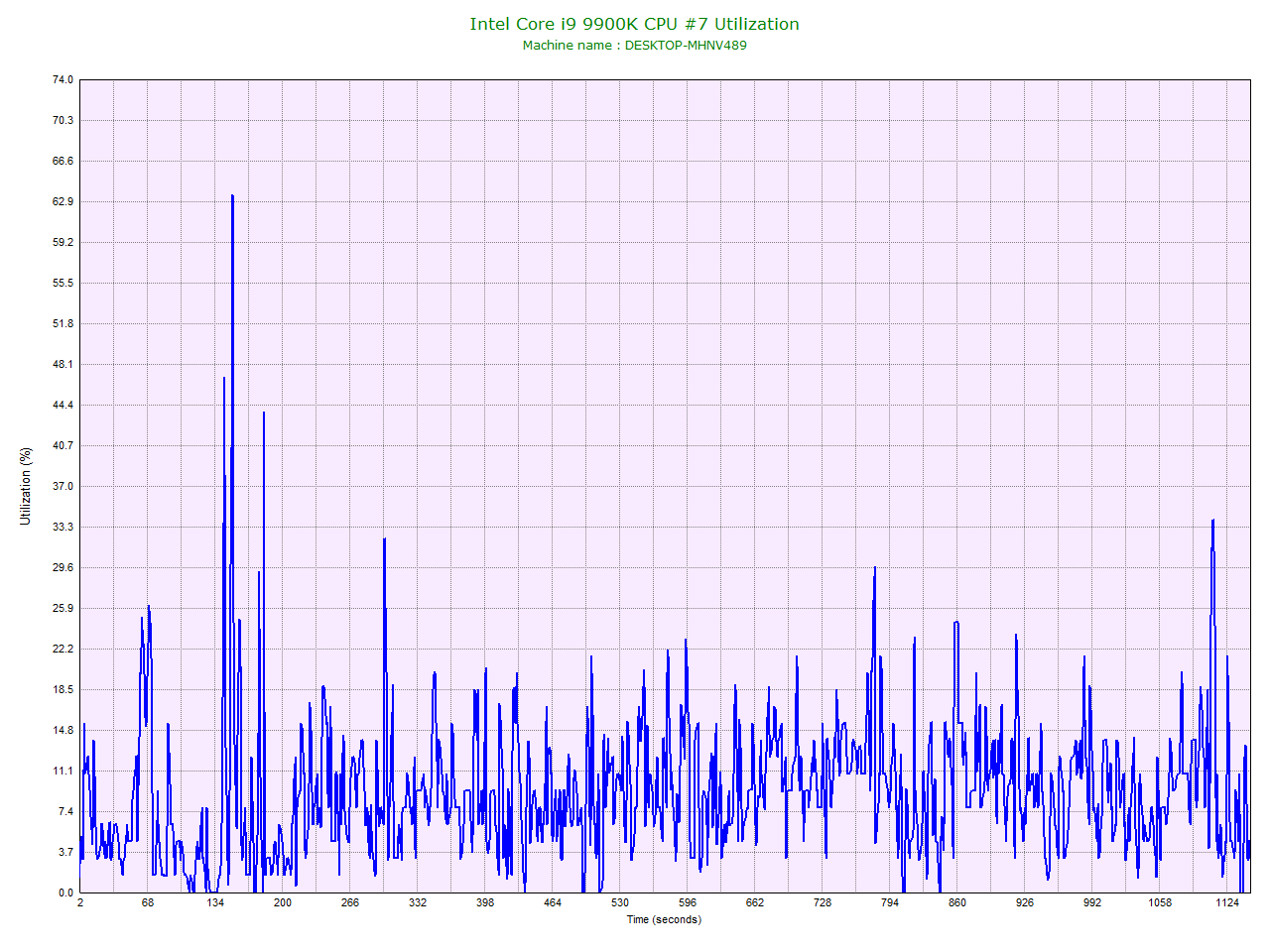Select the 55.5 utilization axis value

tap(63, 283)
